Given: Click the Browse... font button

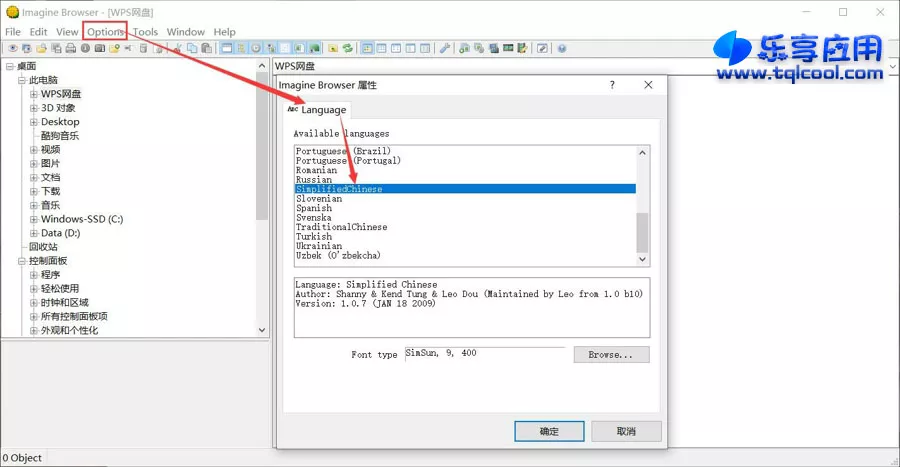Looking at the screenshot, I should 611,355.
